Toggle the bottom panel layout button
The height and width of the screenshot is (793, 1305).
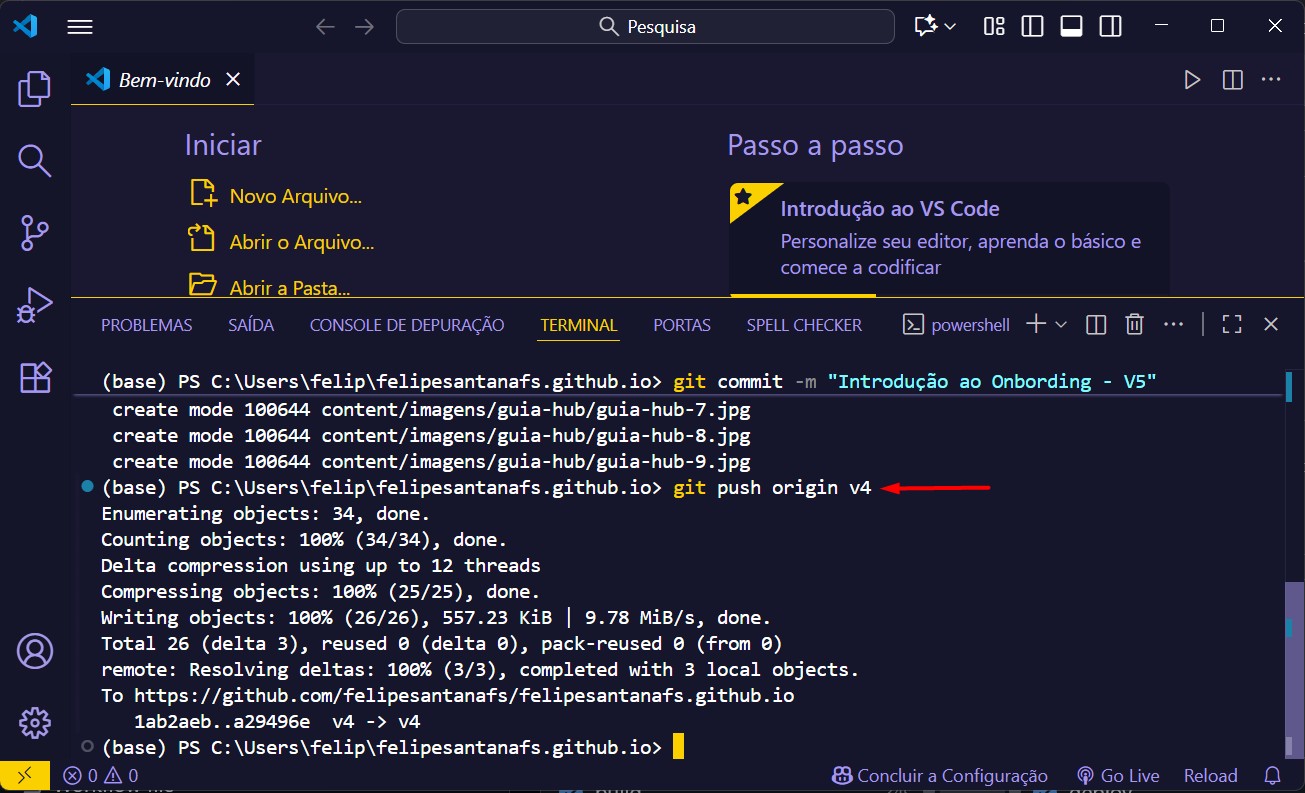1071,27
